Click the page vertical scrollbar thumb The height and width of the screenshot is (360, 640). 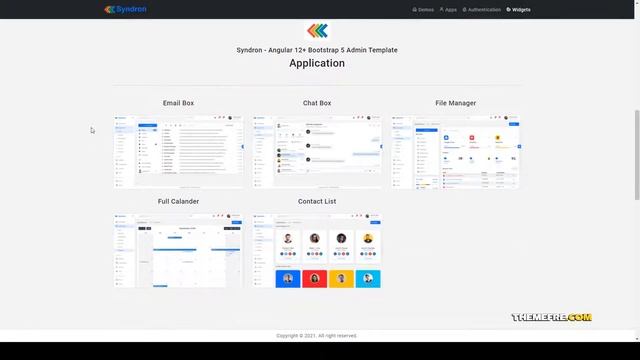[x=637, y=155]
